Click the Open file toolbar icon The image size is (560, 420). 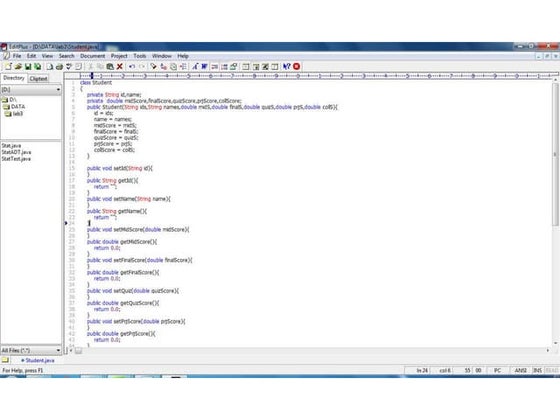pos(18,66)
